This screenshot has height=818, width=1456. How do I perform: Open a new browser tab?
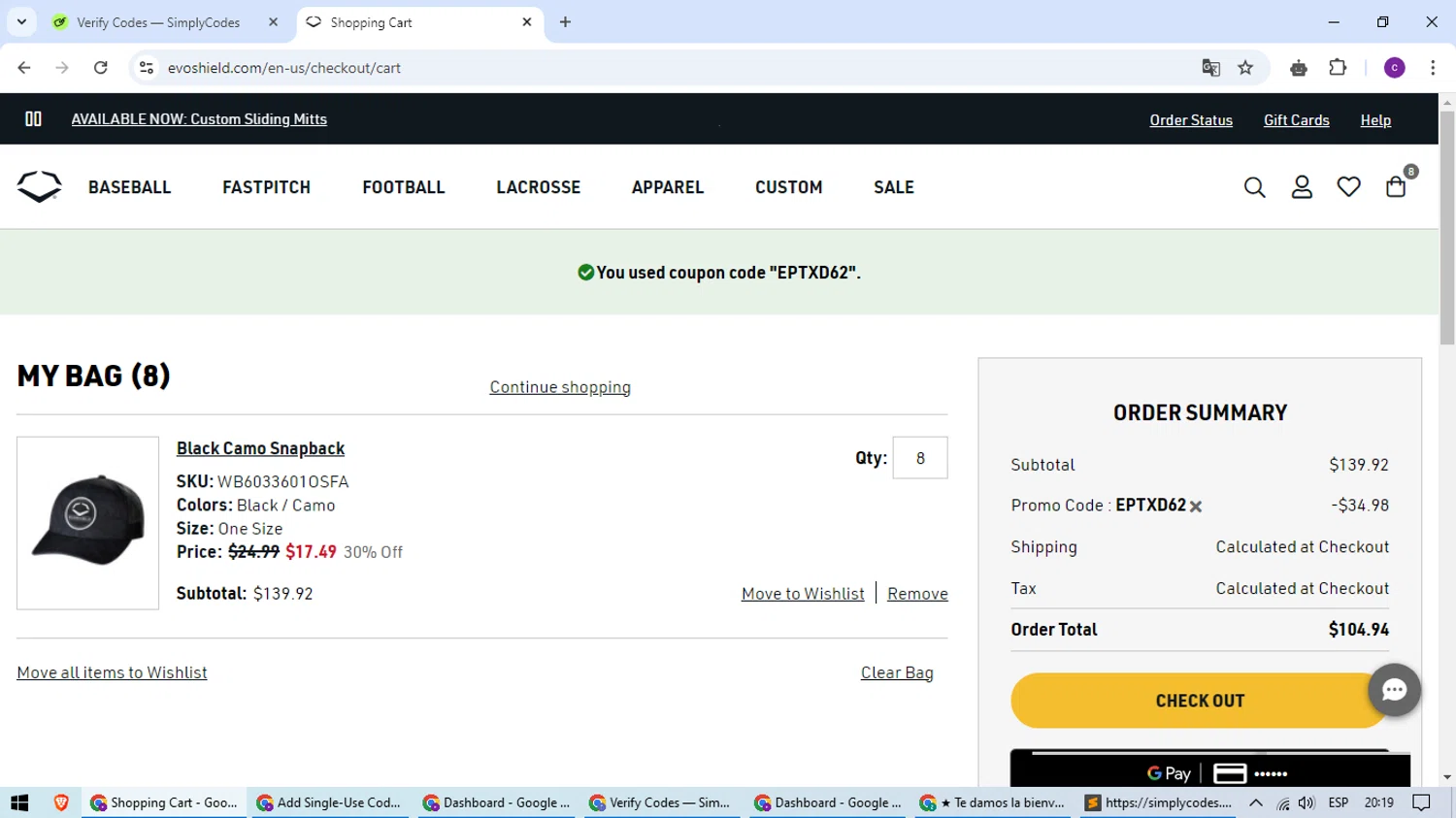565,21
